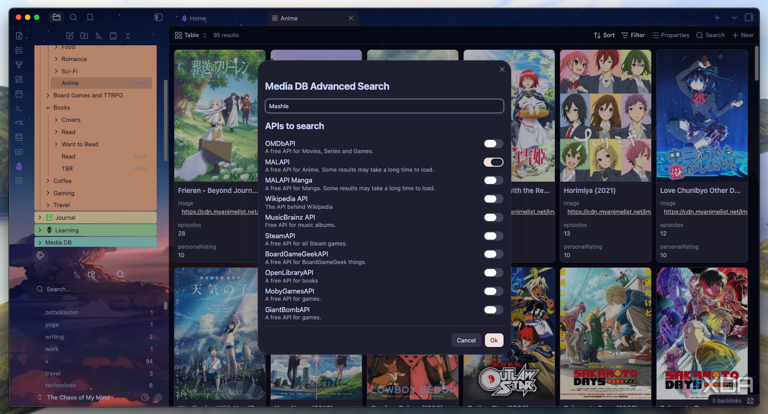
Task: Focus the Mashle search query field
Action: point(384,106)
